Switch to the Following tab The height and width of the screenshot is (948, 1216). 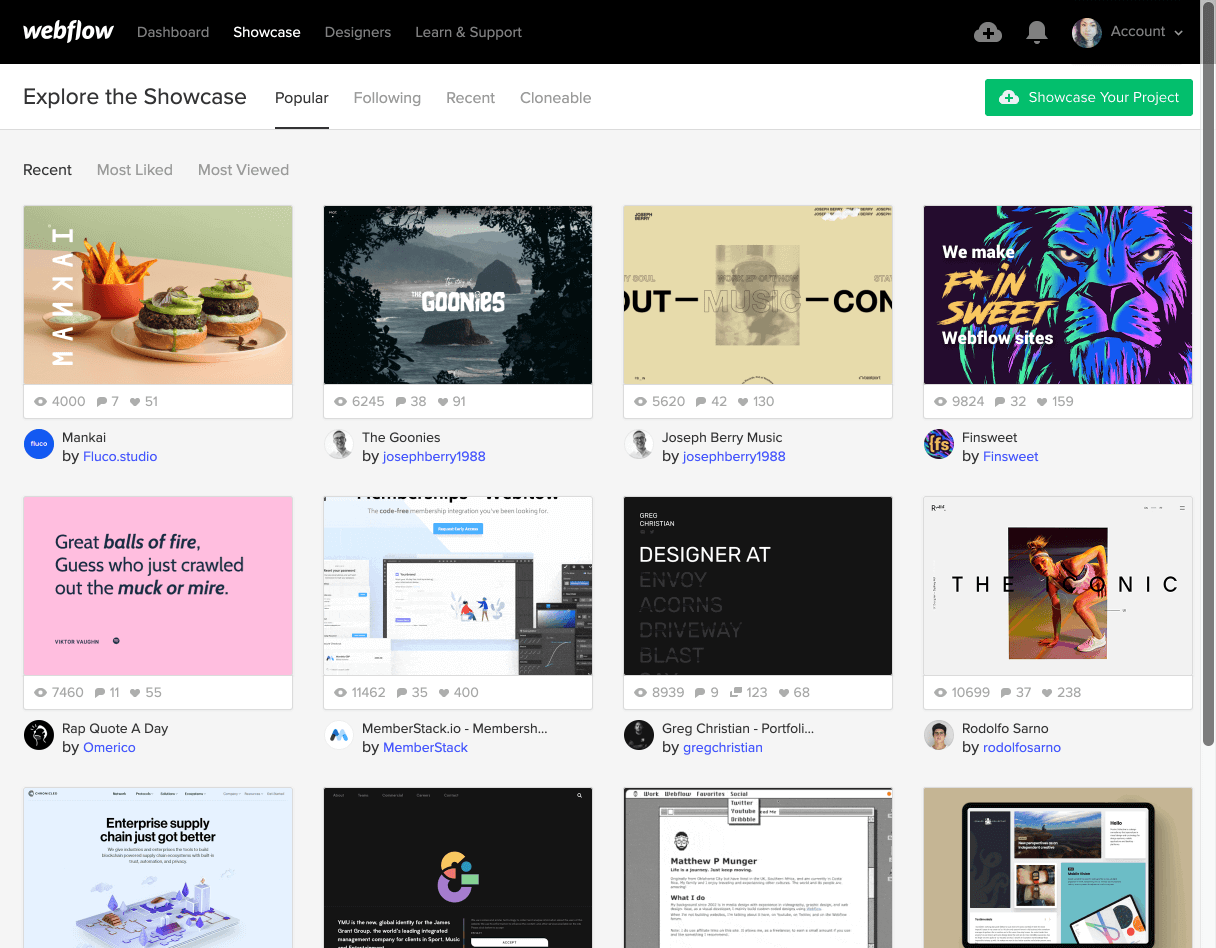tap(387, 98)
